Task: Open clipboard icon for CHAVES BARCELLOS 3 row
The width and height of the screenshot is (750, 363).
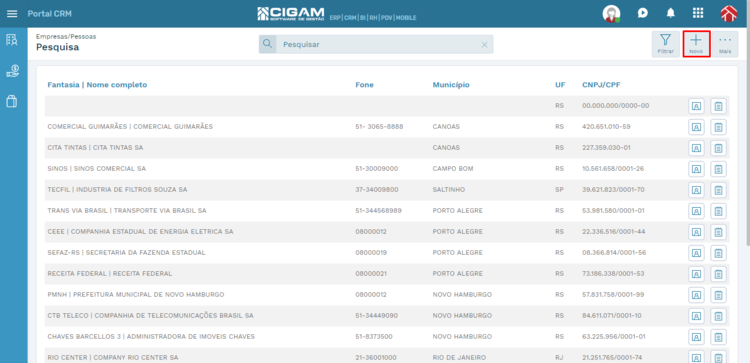Action: [718, 337]
